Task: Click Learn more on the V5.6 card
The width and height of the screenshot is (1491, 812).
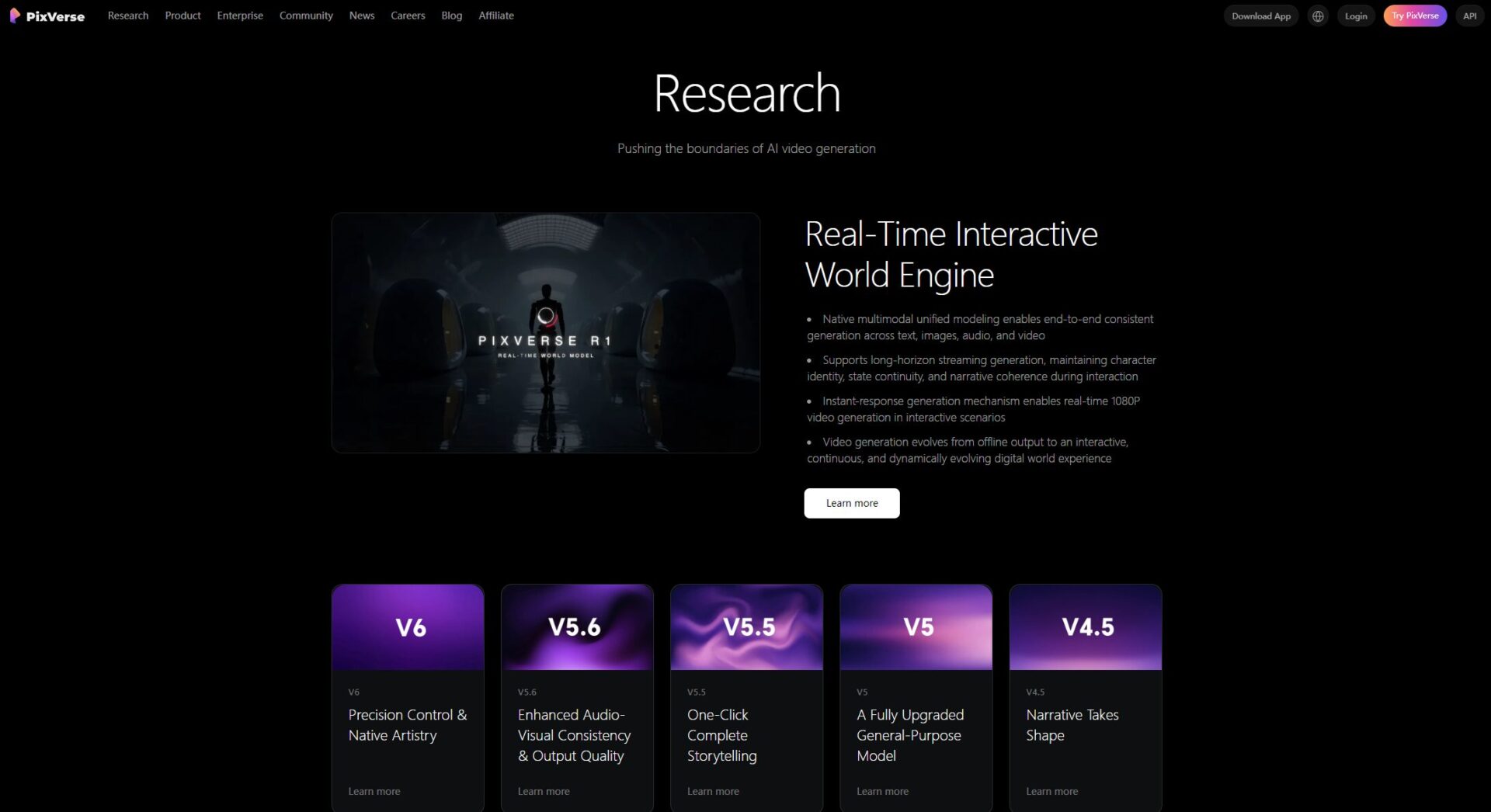Action: click(544, 791)
